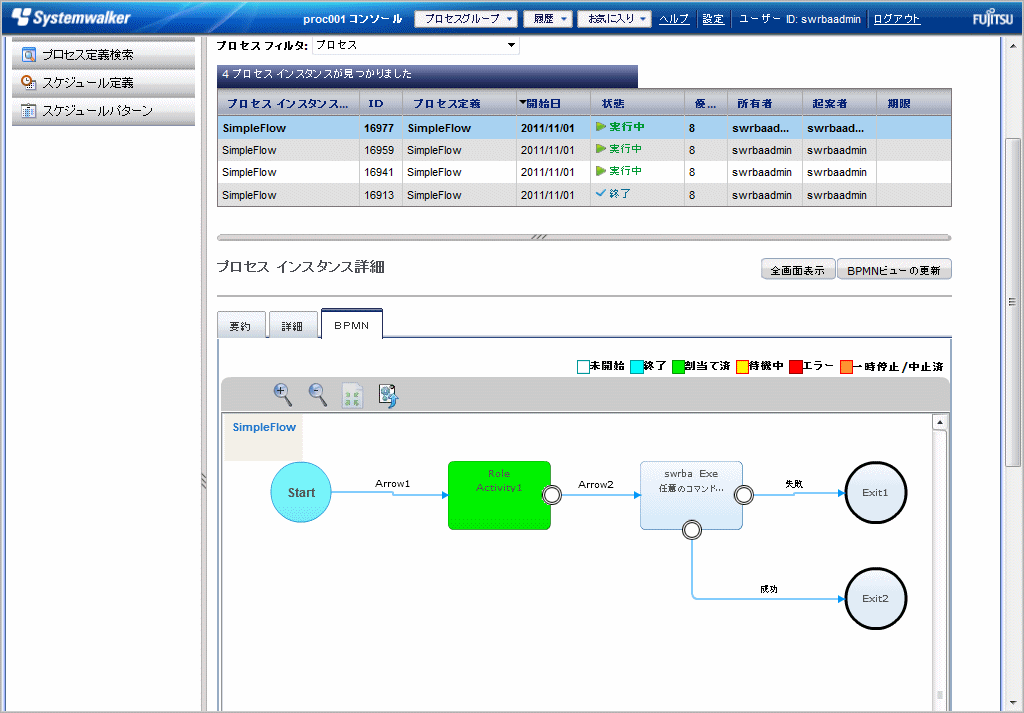Click the FUJITSU logo

coord(993,18)
